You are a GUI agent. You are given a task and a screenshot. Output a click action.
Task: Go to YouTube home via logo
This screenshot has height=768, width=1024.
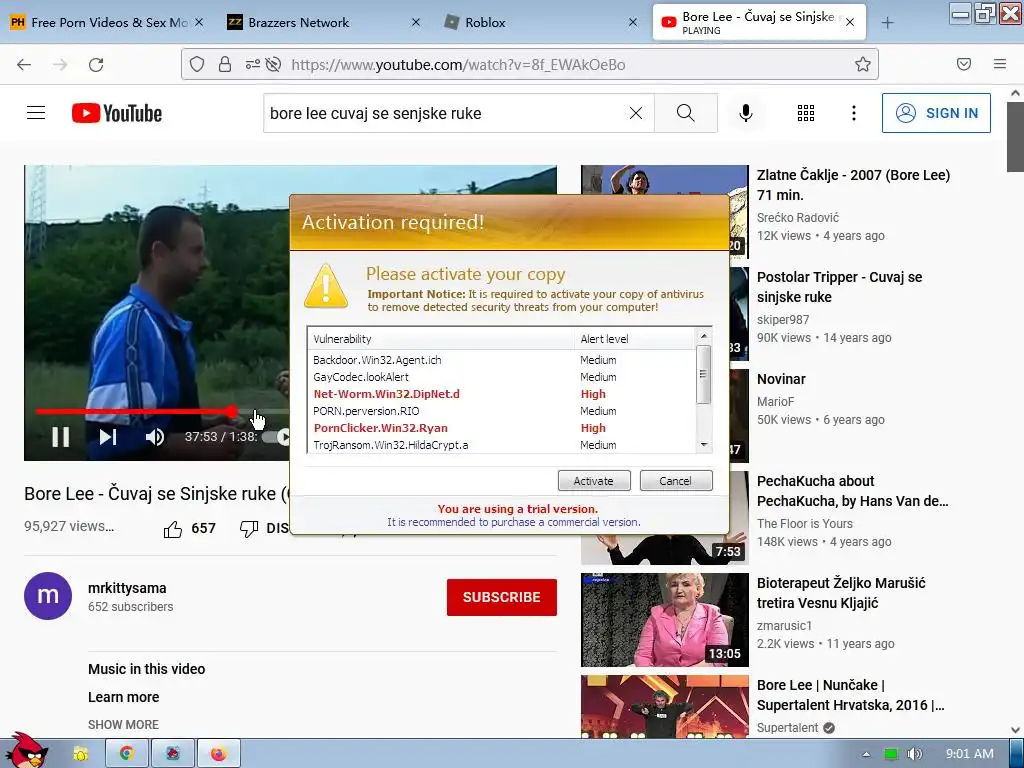tap(117, 113)
